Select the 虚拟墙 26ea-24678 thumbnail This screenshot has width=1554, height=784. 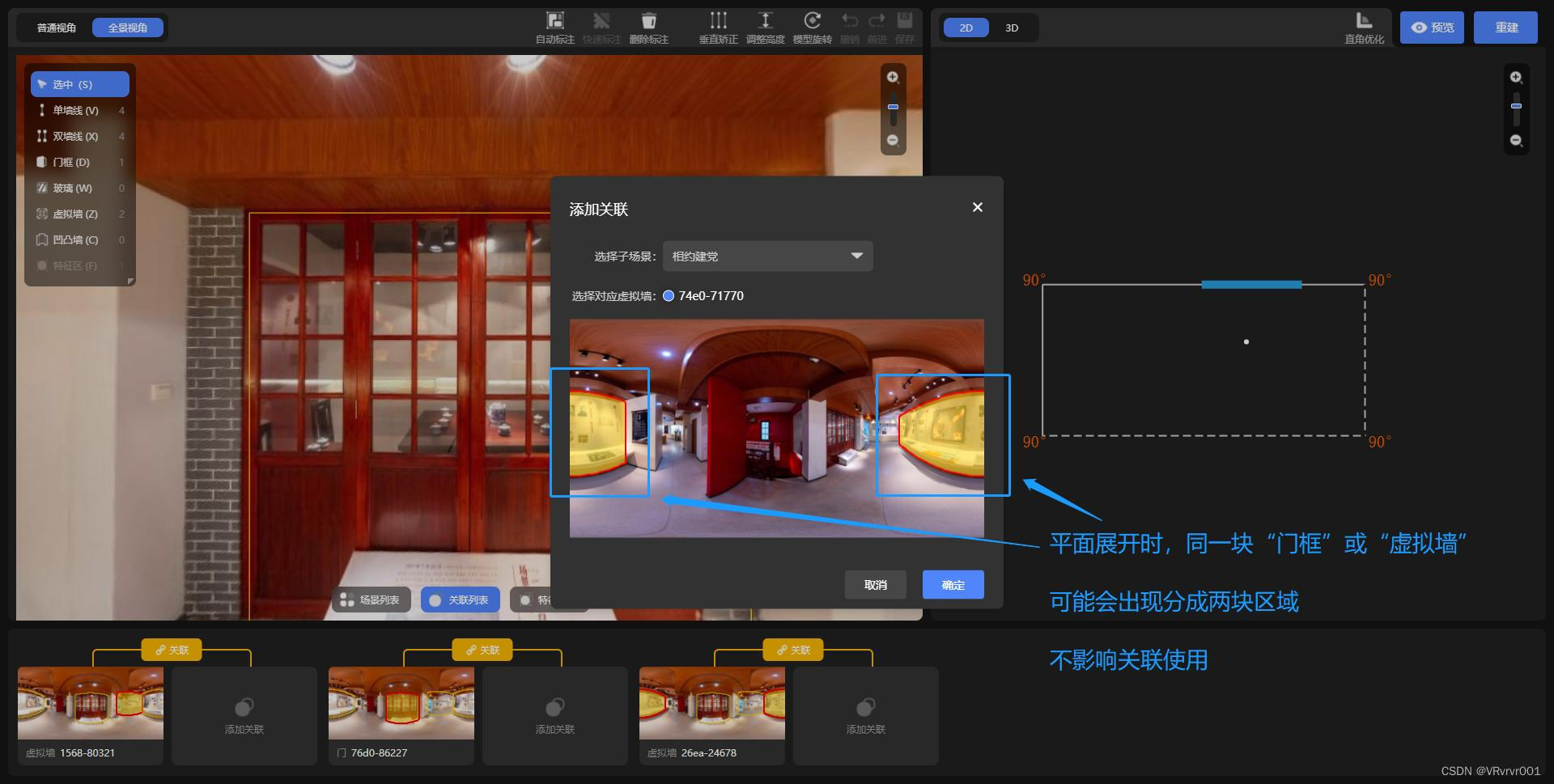(x=712, y=703)
